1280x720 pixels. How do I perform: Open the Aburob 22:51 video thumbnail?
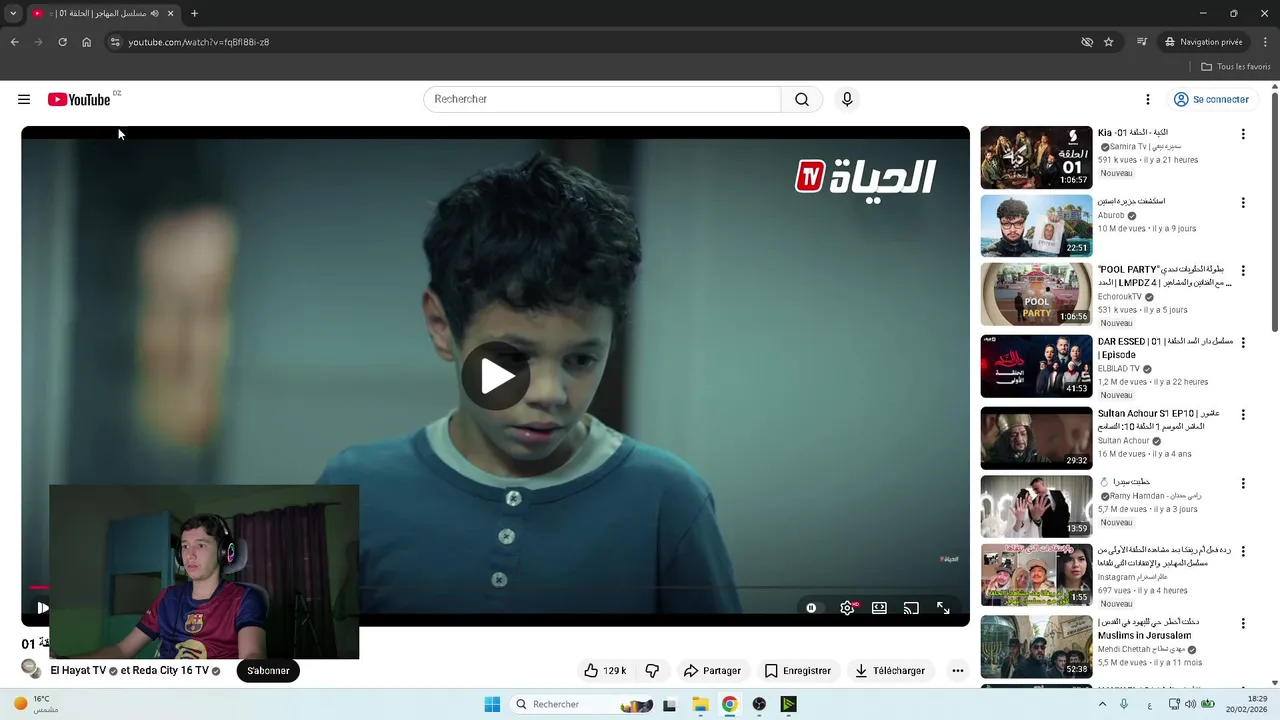(x=1036, y=226)
